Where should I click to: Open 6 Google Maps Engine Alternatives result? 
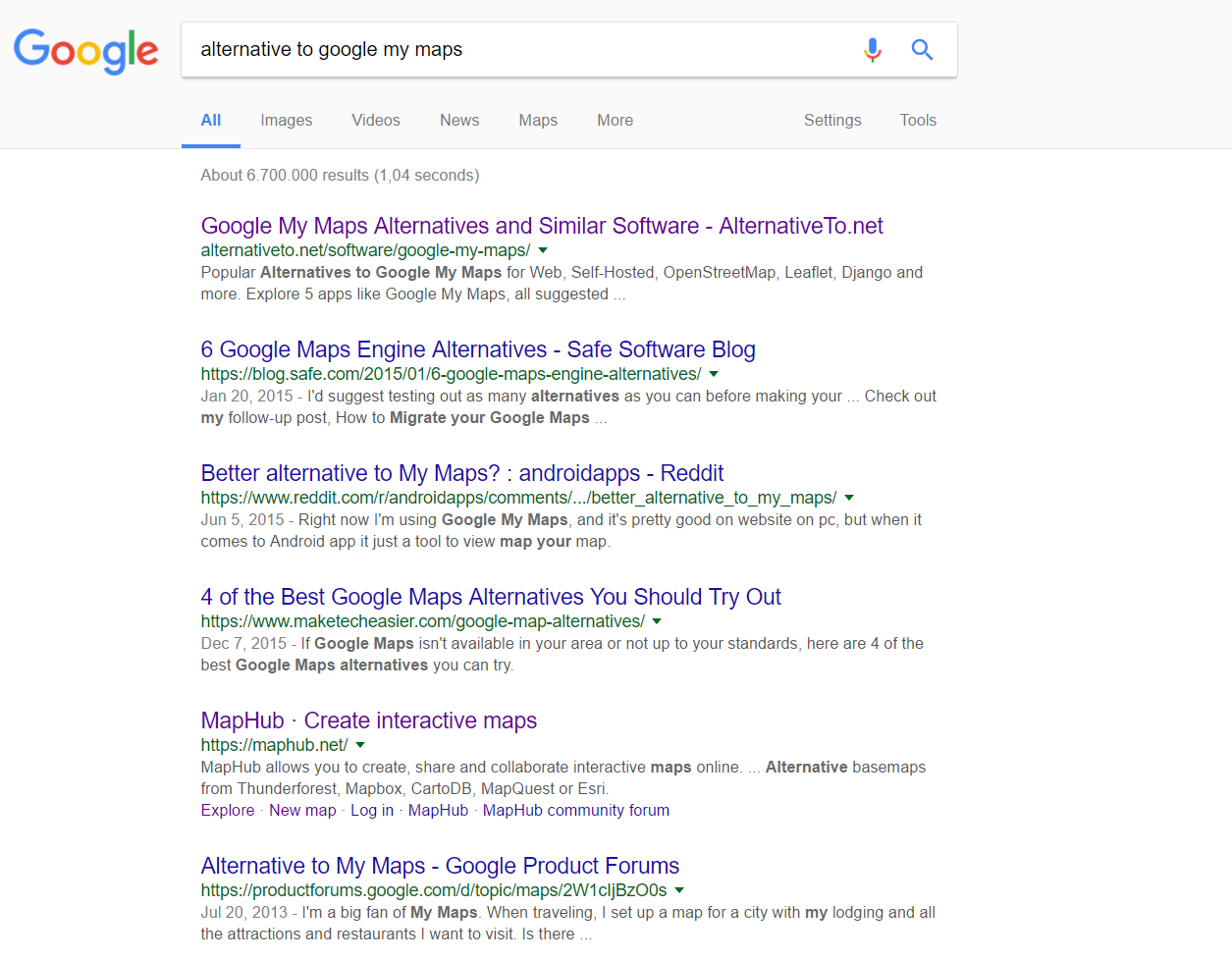[x=478, y=349]
